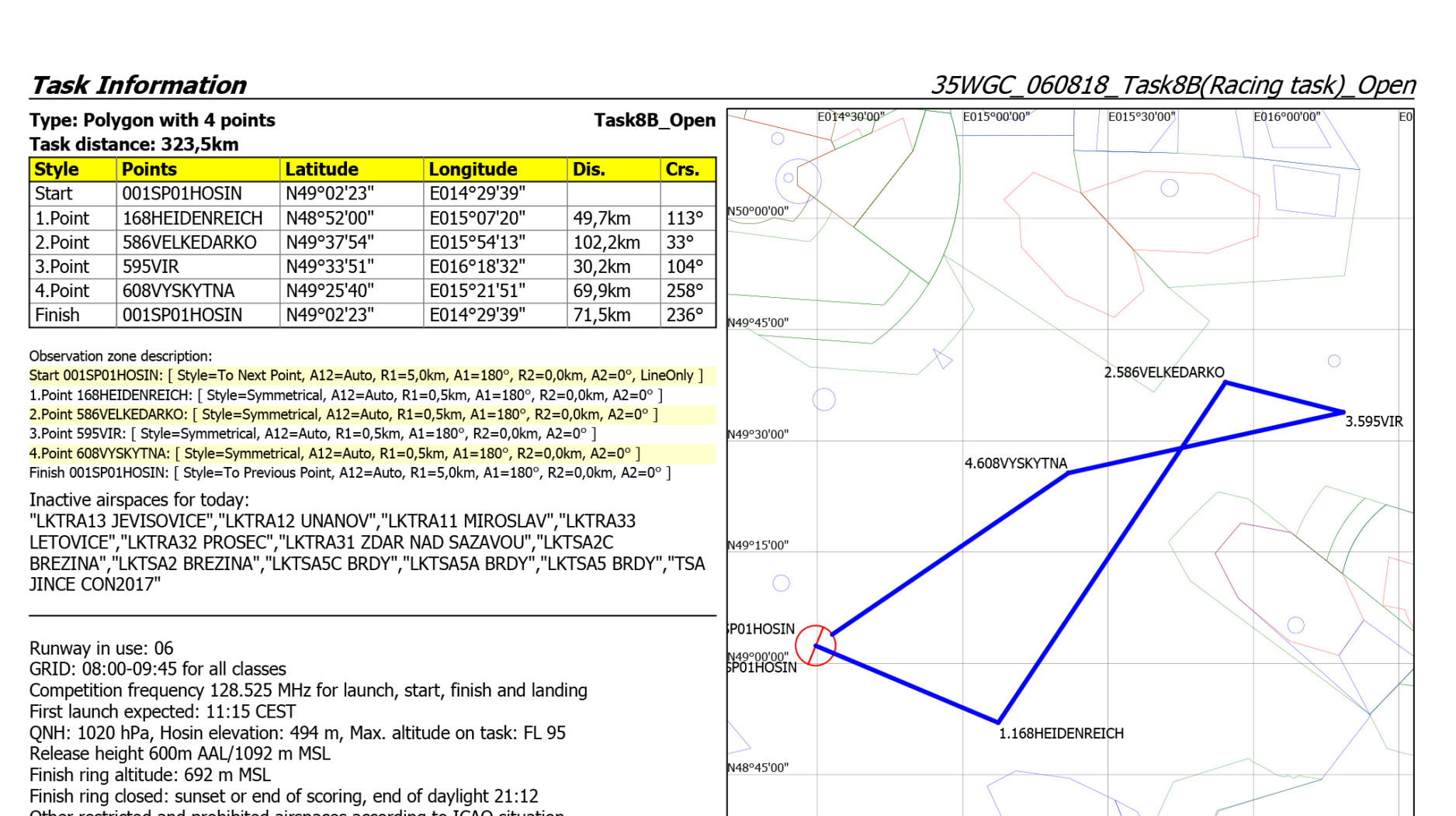Screen dimensions: 1456x816
Task: Click the N49°30'00" latitude label on map
Action: tap(757, 434)
